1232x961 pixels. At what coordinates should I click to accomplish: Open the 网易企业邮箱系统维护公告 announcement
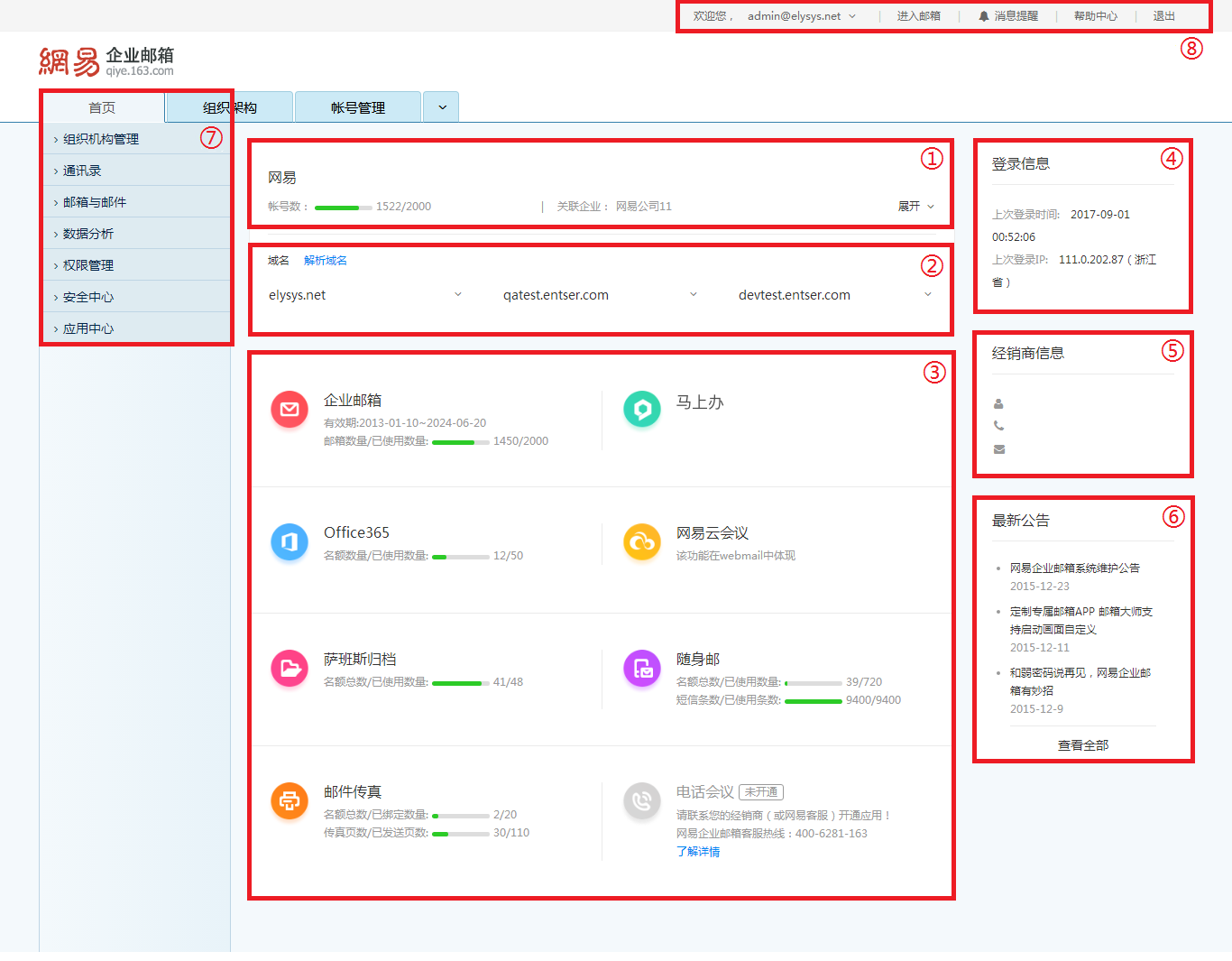(x=1074, y=568)
